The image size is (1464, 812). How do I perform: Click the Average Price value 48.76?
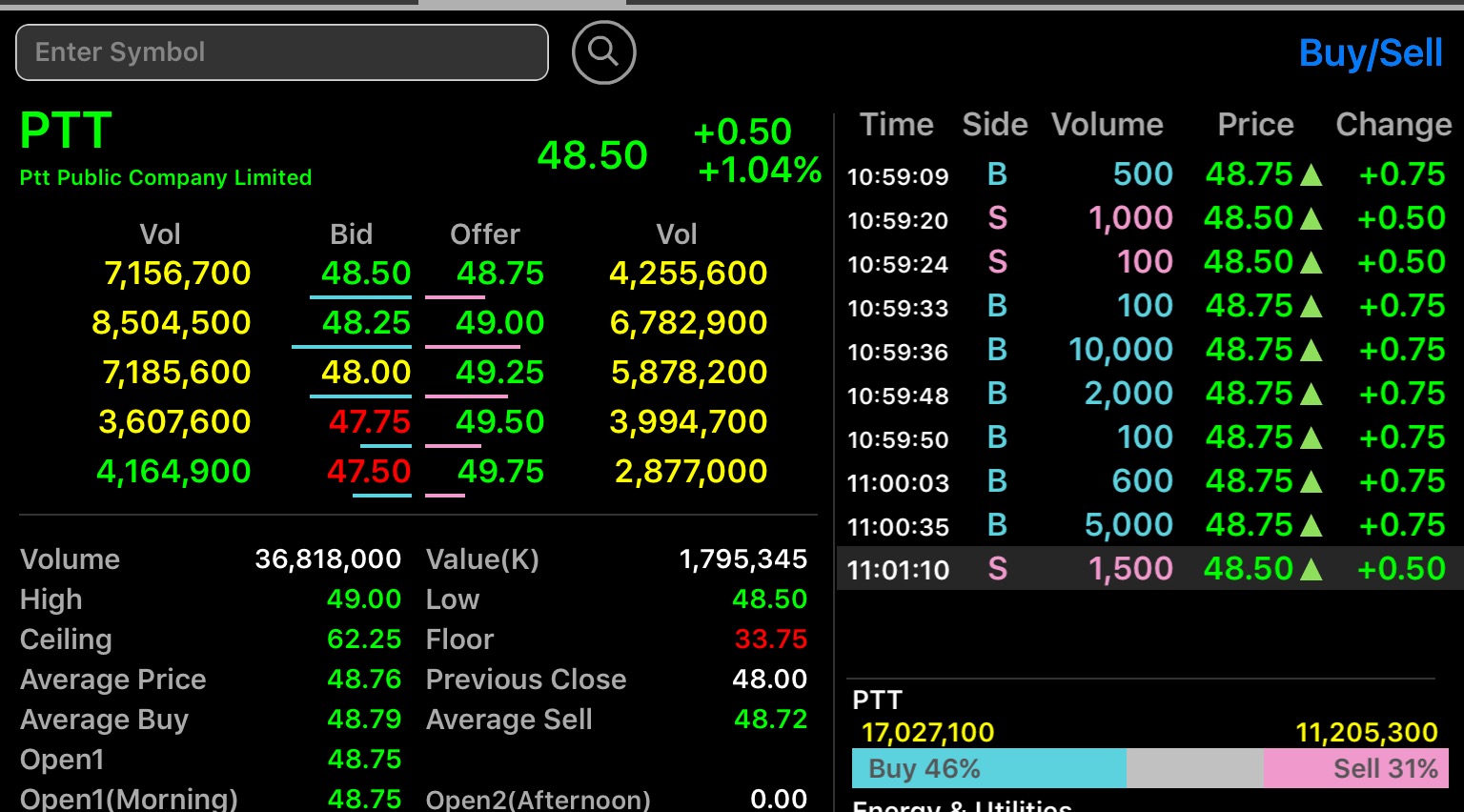(x=364, y=680)
